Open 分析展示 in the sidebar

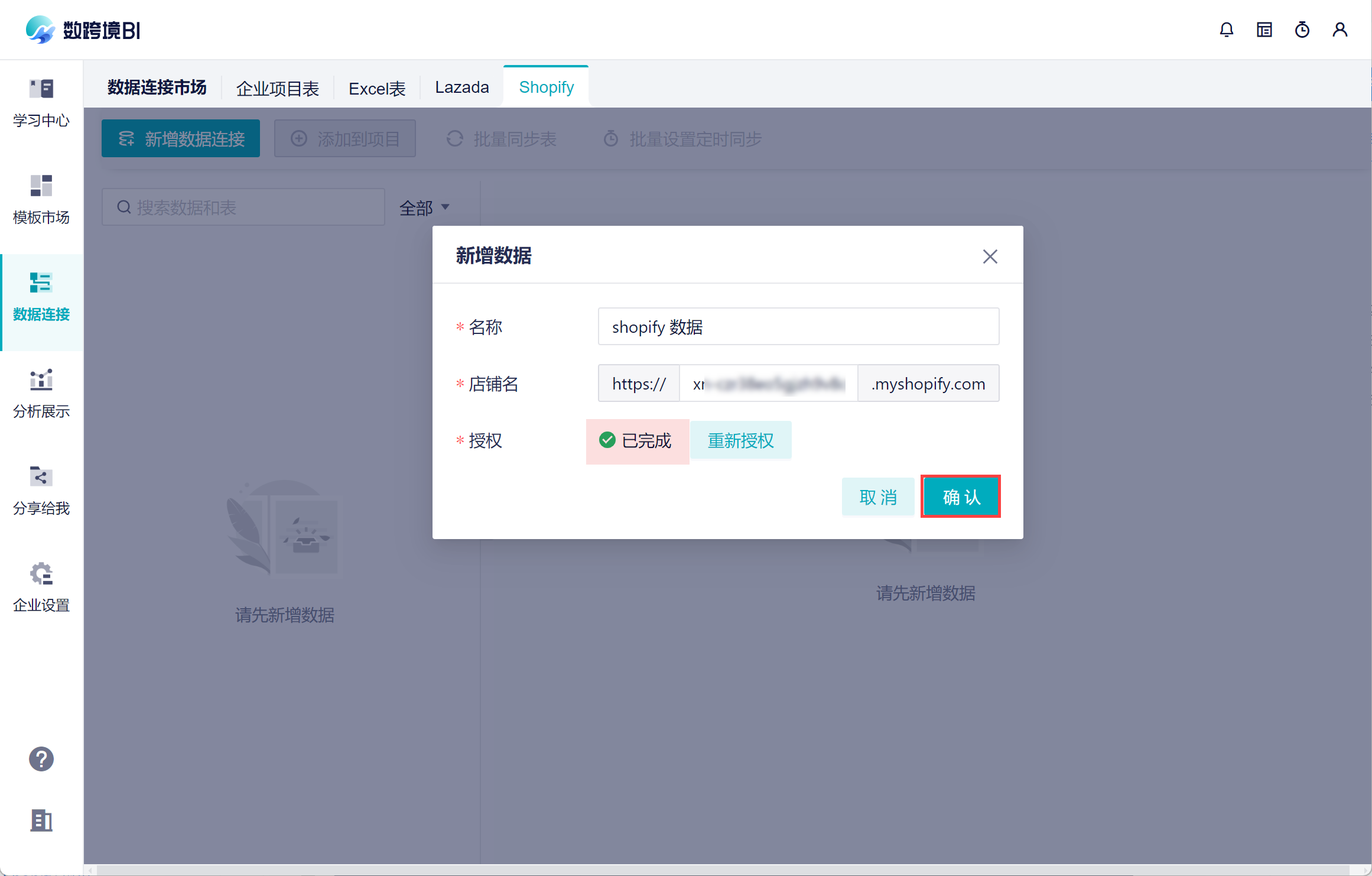pos(41,394)
